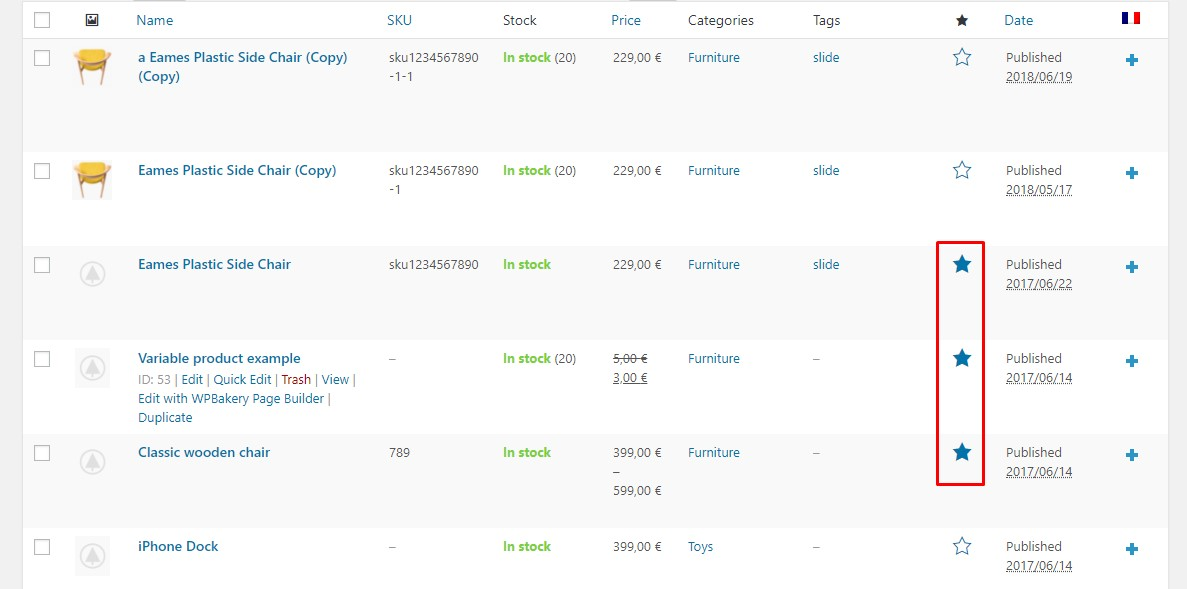Feature the iPhone Dock using its star
This screenshot has width=1187, height=589.
(x=961, y=546)
